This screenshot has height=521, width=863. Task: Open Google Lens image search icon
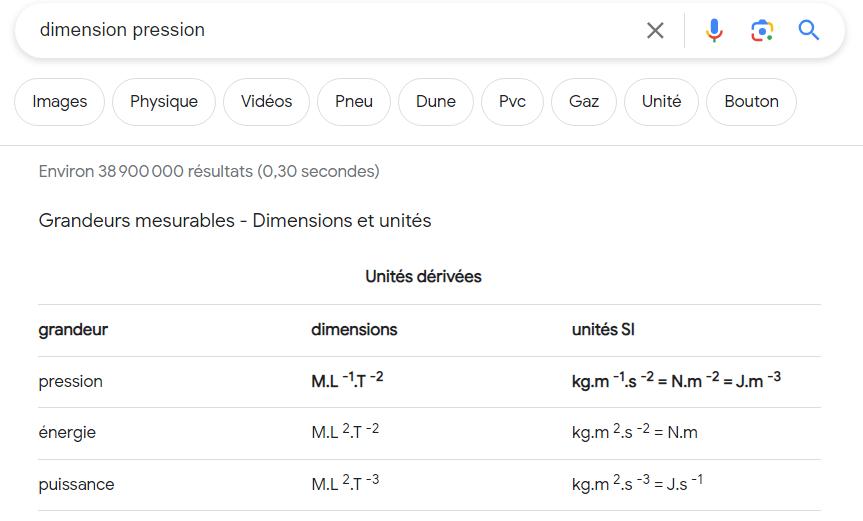click(x=762, y=30)
